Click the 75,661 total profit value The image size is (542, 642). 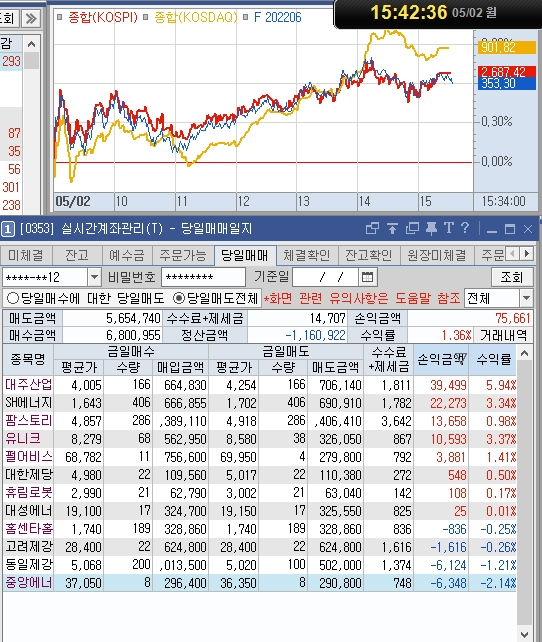(x=513, y=318)
